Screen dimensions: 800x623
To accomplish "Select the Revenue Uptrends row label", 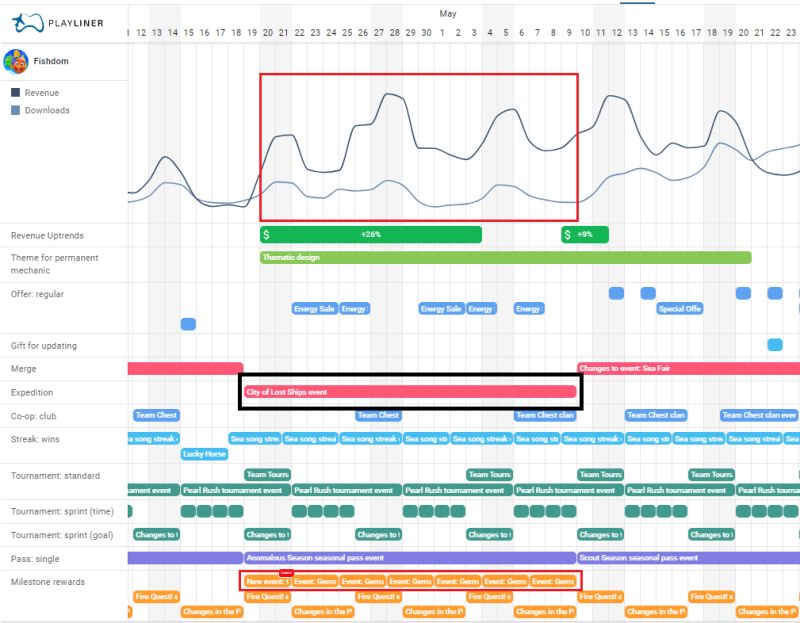I will coord(47,236).
